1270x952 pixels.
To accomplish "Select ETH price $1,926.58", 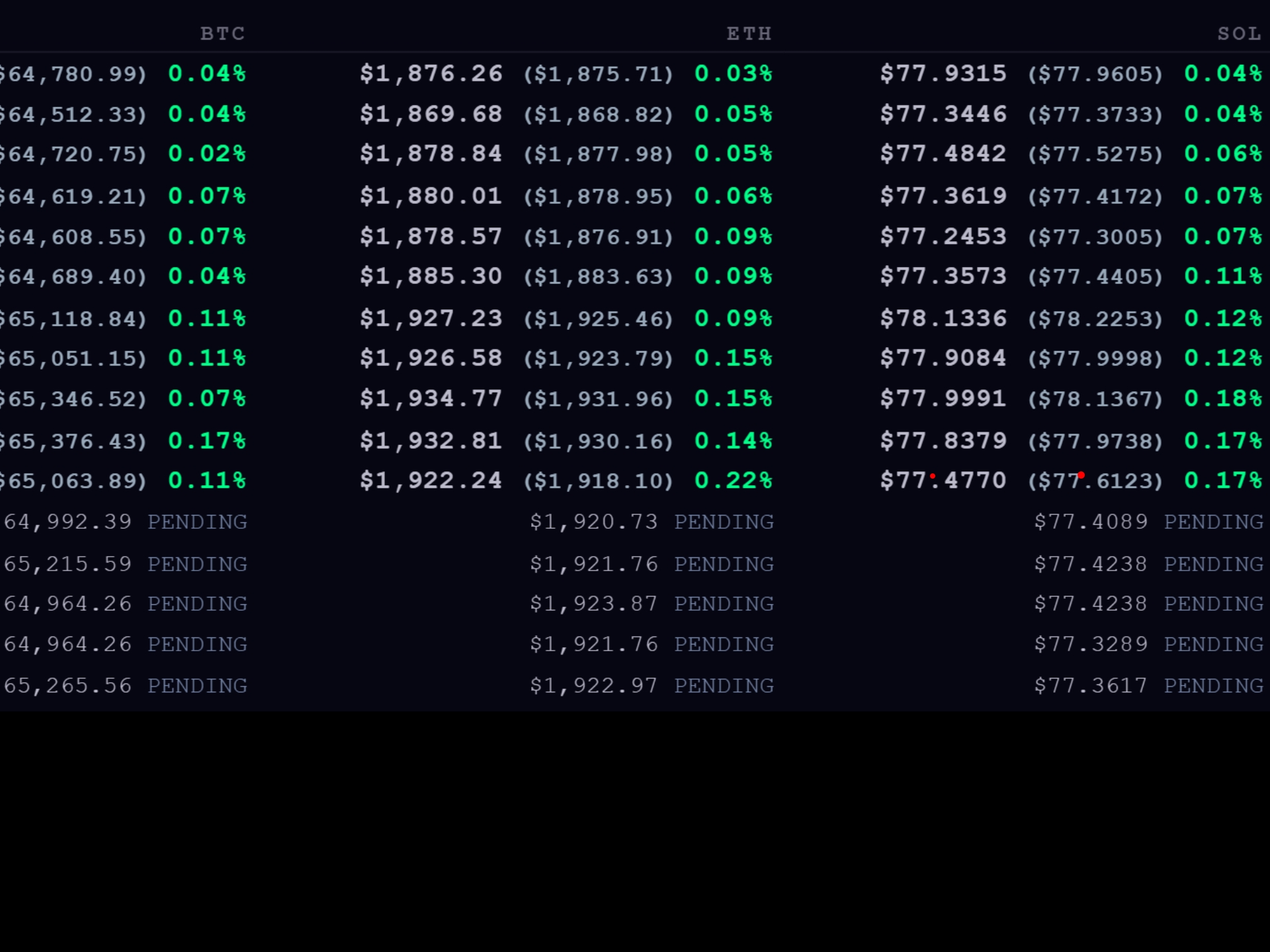I will 431,358.
